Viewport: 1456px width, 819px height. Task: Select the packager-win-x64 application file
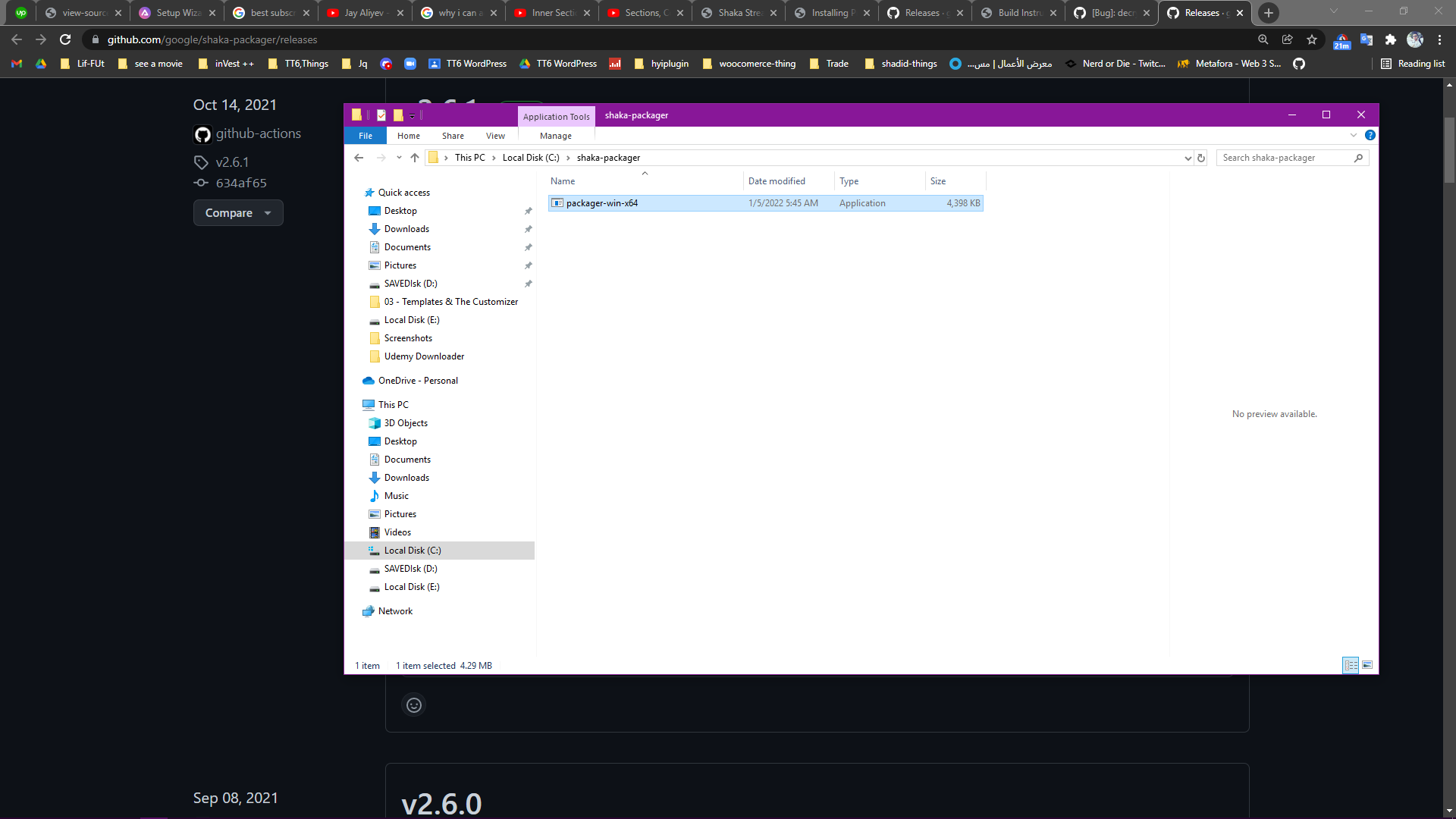(601, 203)
